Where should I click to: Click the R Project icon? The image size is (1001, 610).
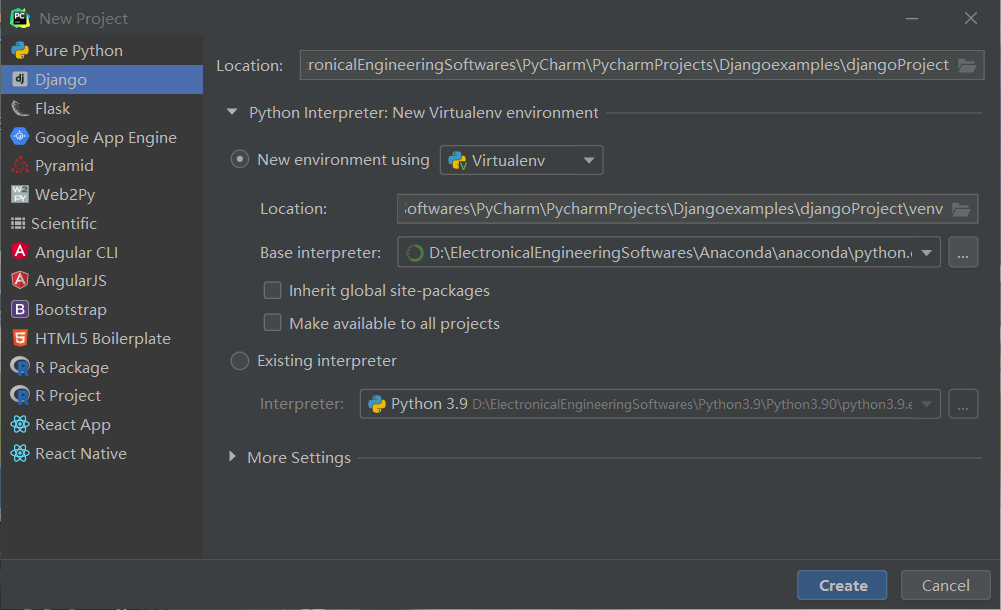coord(20,396)
